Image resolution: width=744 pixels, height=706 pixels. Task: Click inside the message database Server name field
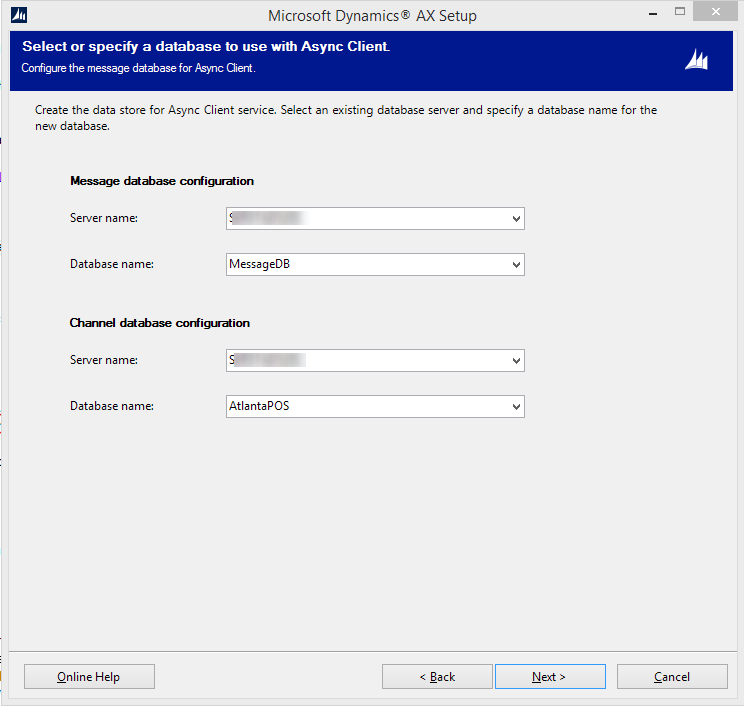(x=365, y=218)
